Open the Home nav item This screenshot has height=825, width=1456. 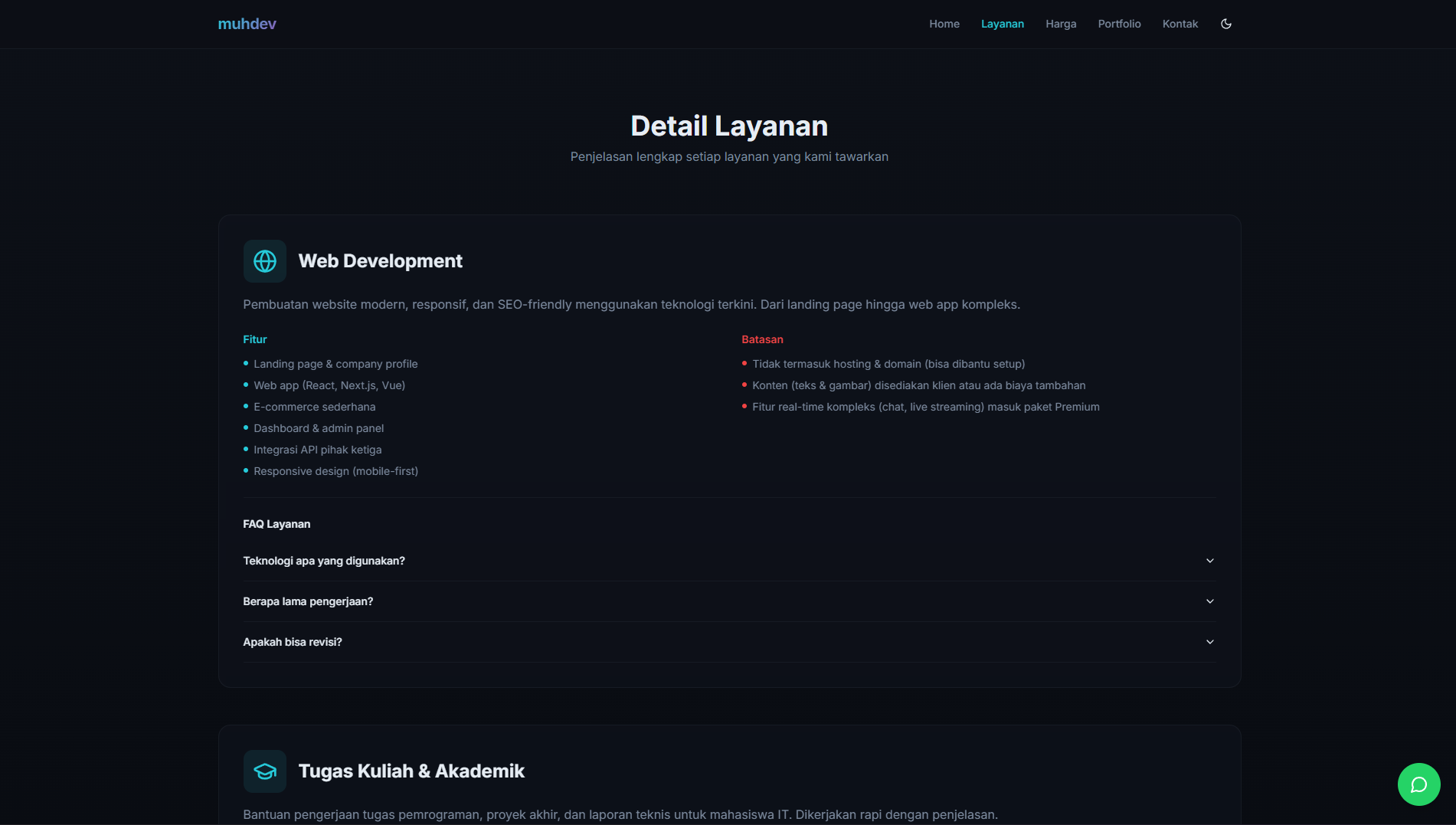tap(944, 24)
